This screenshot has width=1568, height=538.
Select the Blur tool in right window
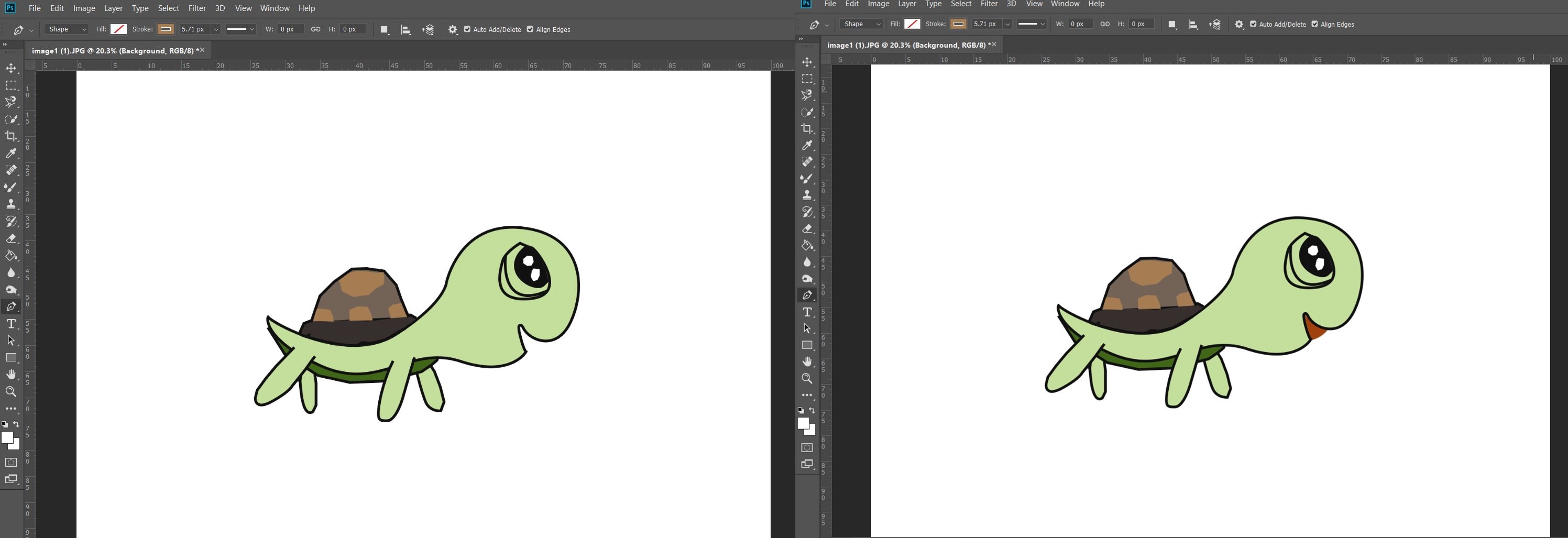pos(807,262)
